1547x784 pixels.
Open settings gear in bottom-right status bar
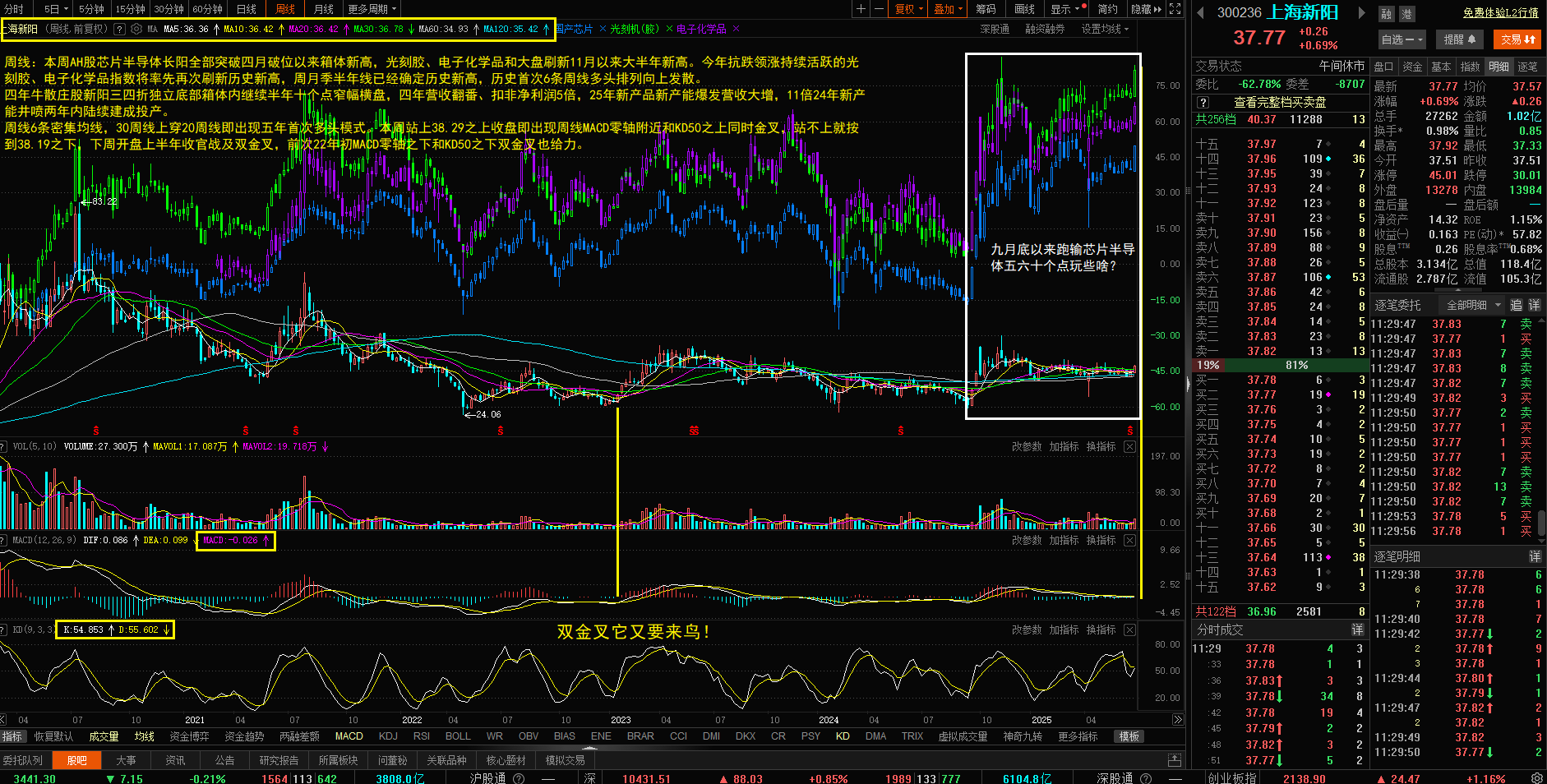tap(1537, 777)
